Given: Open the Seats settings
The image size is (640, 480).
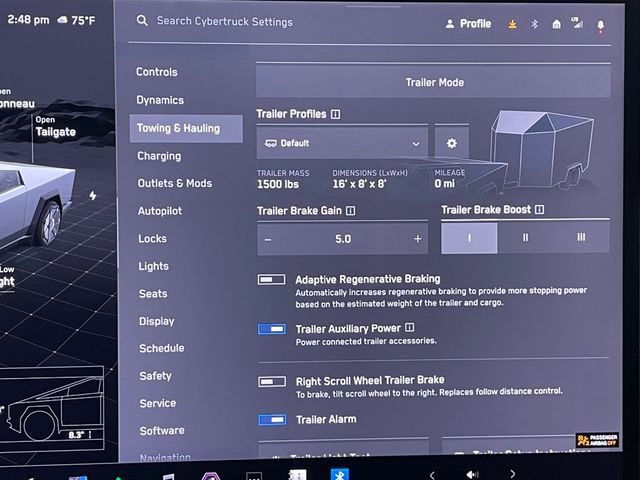Looking at the screenshot, I should (153, 293).
